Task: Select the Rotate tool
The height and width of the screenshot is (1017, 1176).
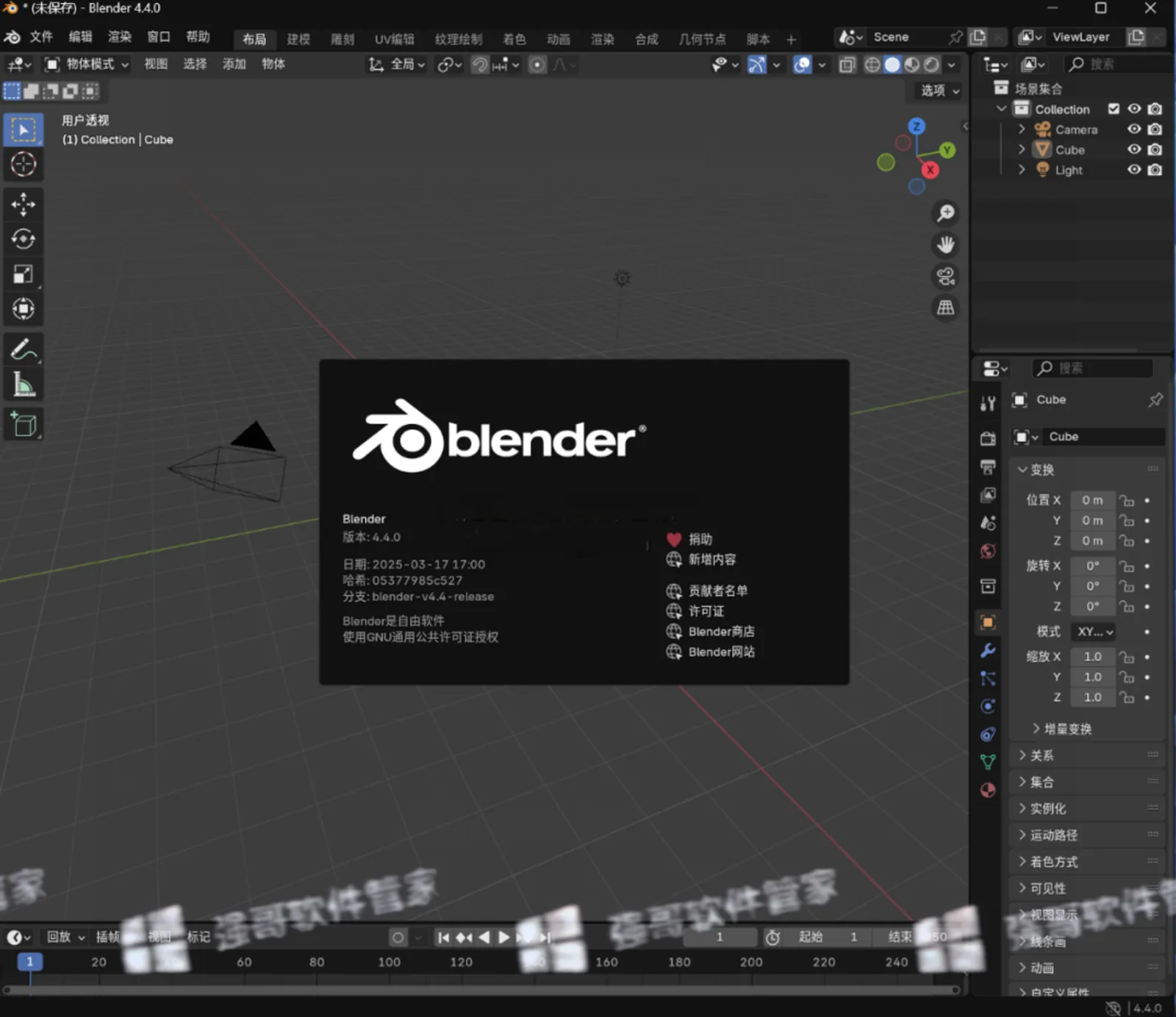Action: (x=24, y=239)
